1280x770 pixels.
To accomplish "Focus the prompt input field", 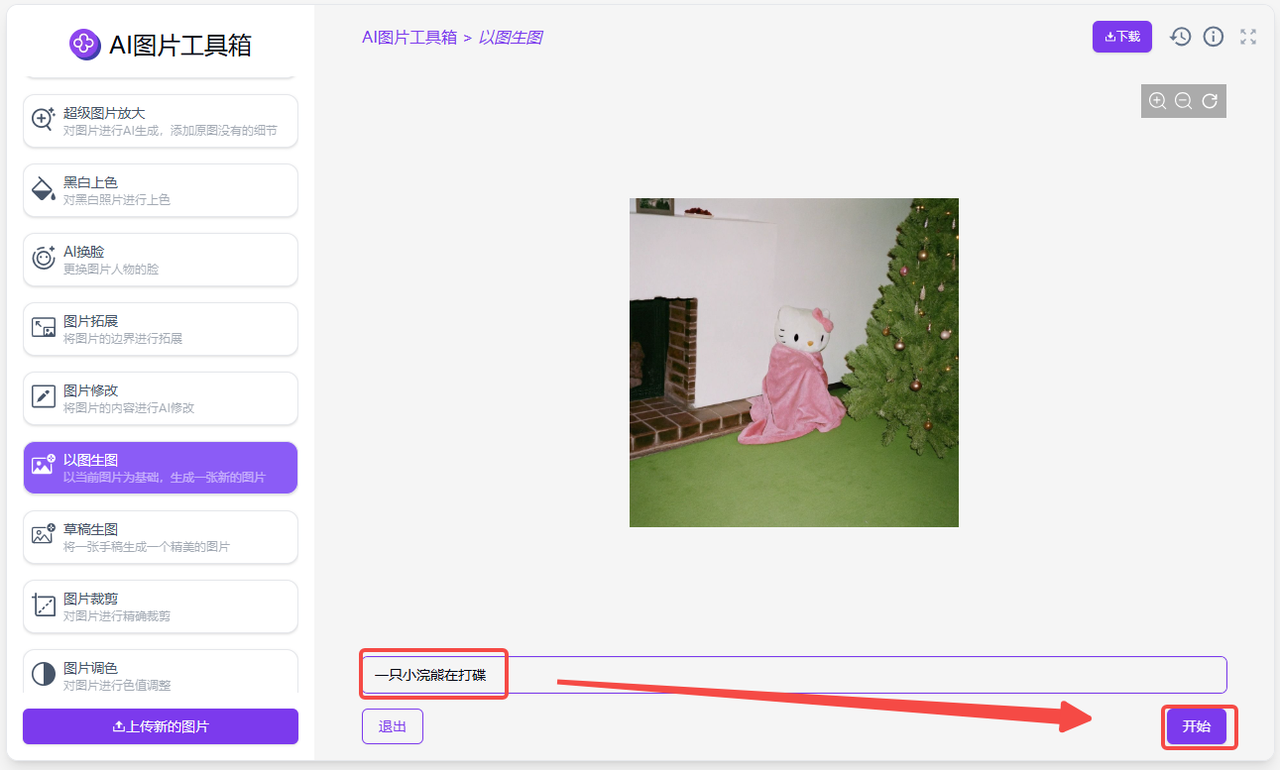I will point(794,675).
